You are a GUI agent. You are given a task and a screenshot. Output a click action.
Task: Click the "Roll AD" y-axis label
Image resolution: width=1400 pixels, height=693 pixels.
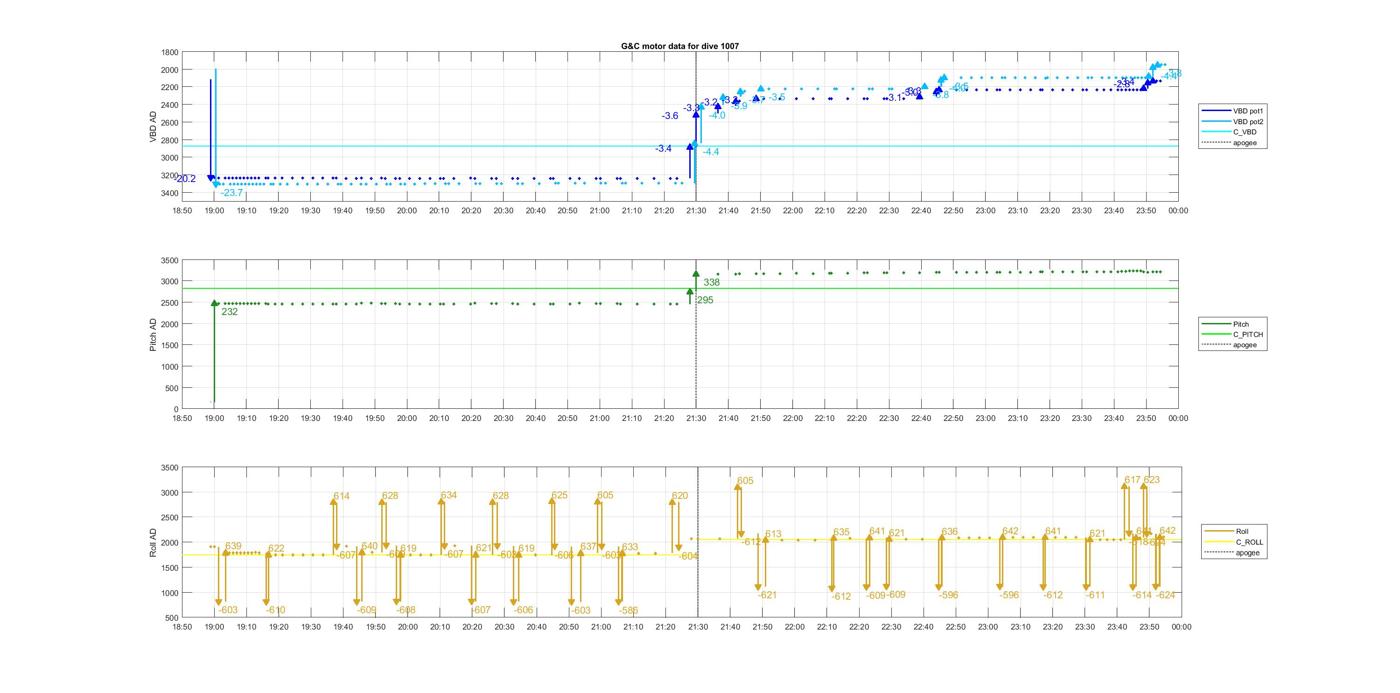coord(154,543)
